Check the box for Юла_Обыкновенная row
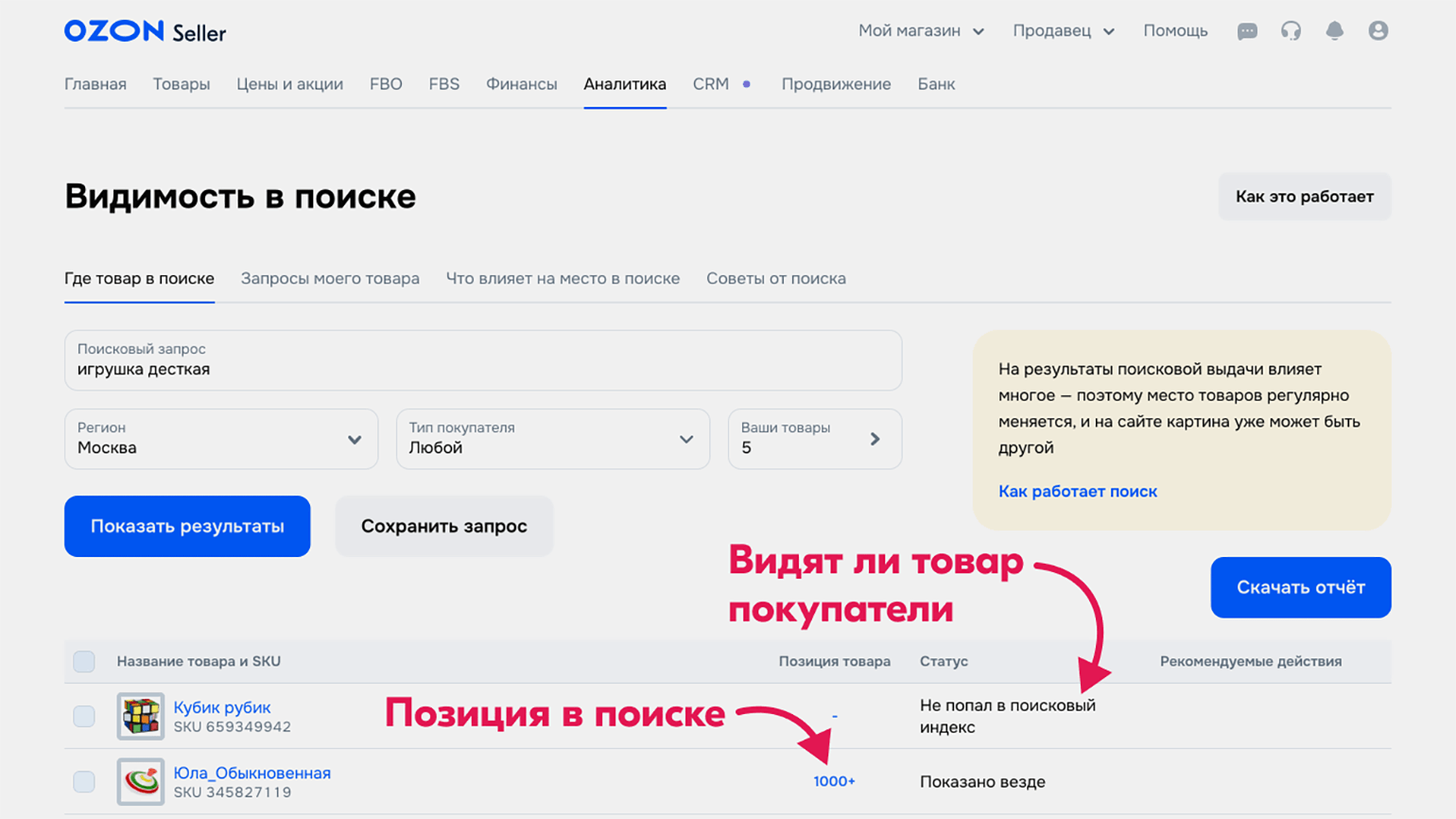1456x819 pixels. point(84,781)
